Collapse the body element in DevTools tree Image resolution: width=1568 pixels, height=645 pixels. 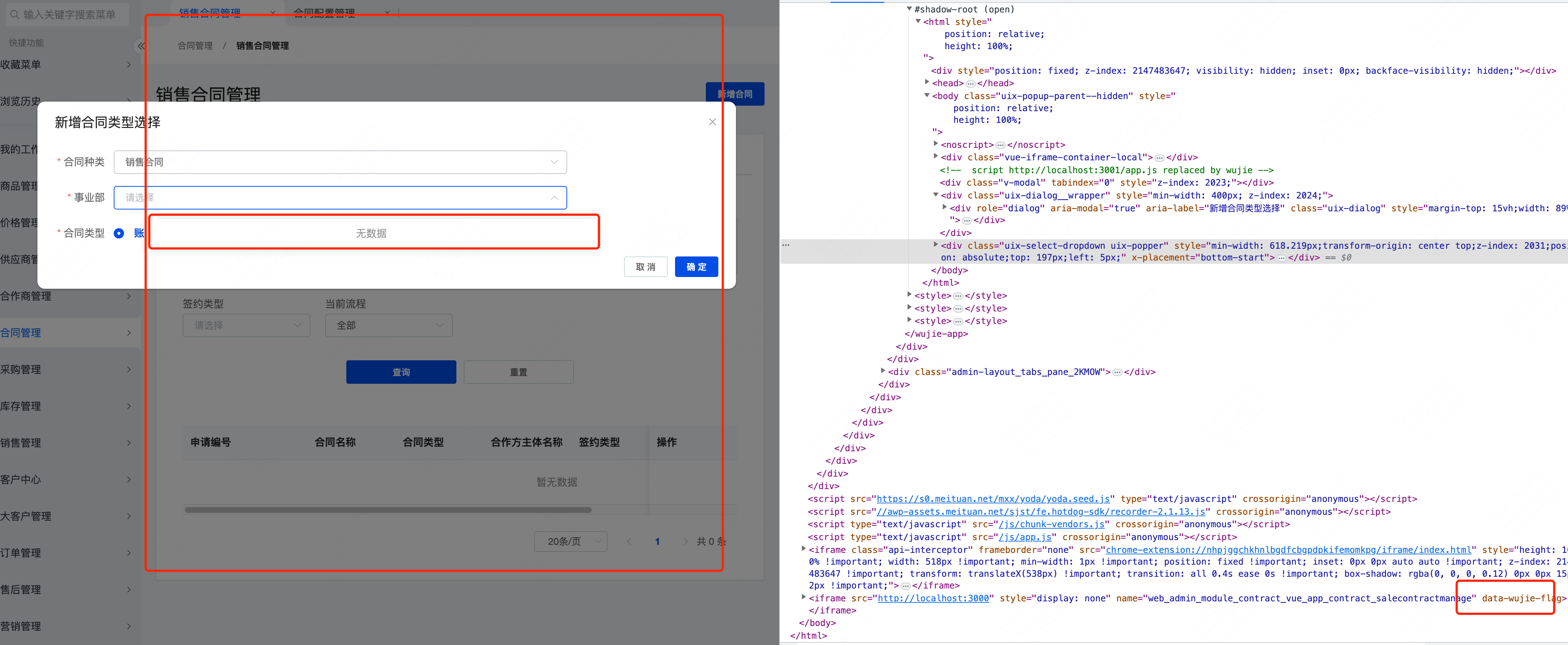[926, 95]
